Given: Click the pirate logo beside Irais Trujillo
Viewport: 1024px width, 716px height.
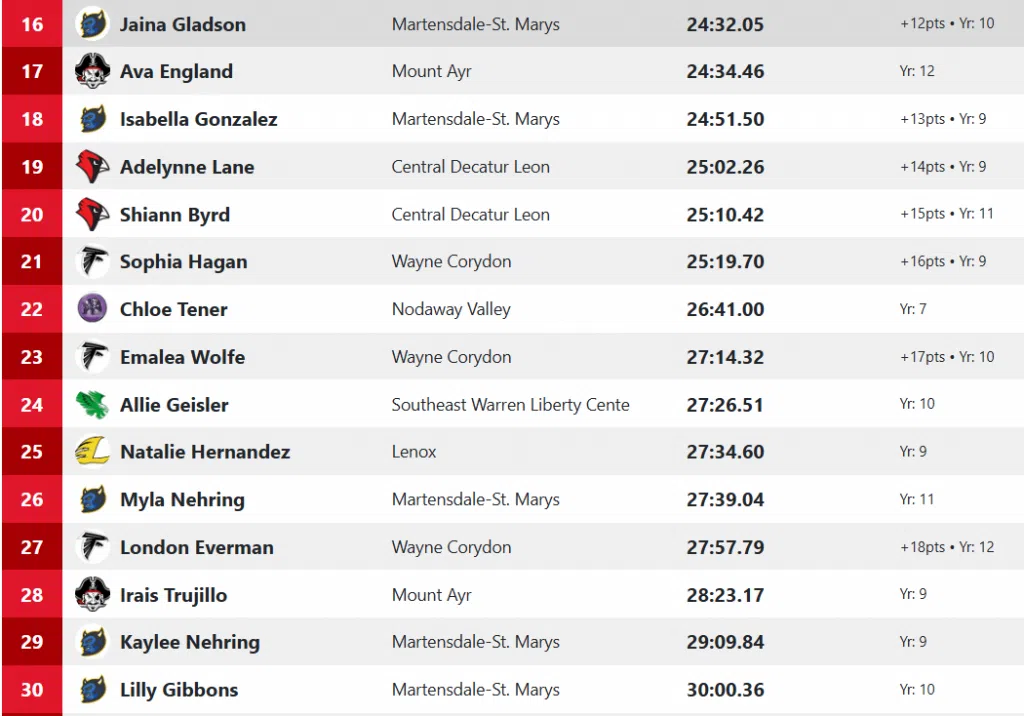Looking at the screenshot, I should coord(93,595).
